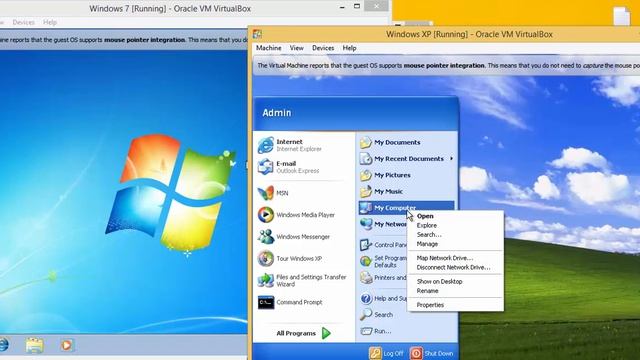
Task: Maximize the Windows 7 VirtualBox window
Action: 357,7
